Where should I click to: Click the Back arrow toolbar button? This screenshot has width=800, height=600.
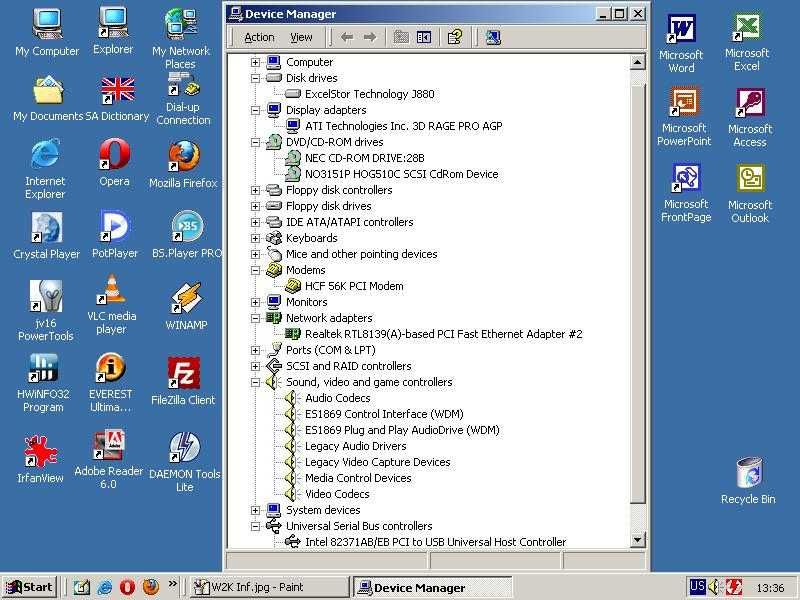click(347, 37)
